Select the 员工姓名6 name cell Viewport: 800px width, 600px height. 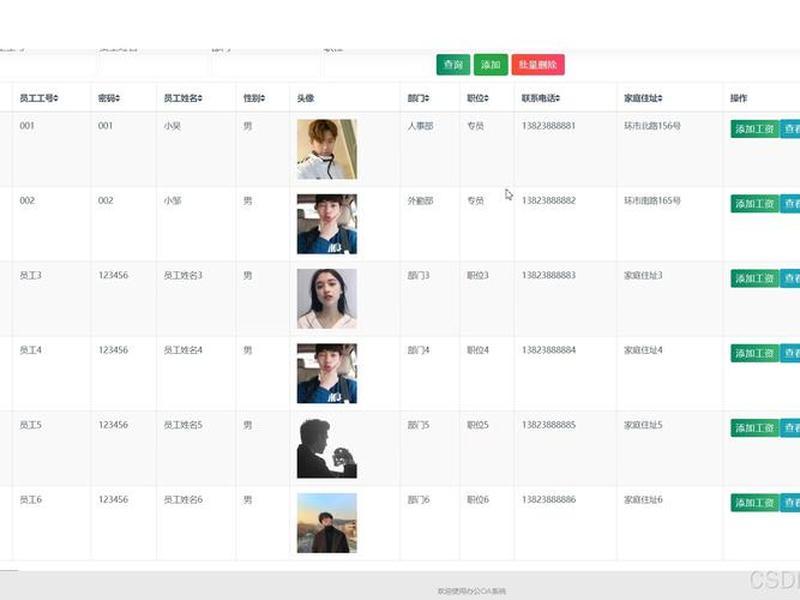tap(183, 499)
